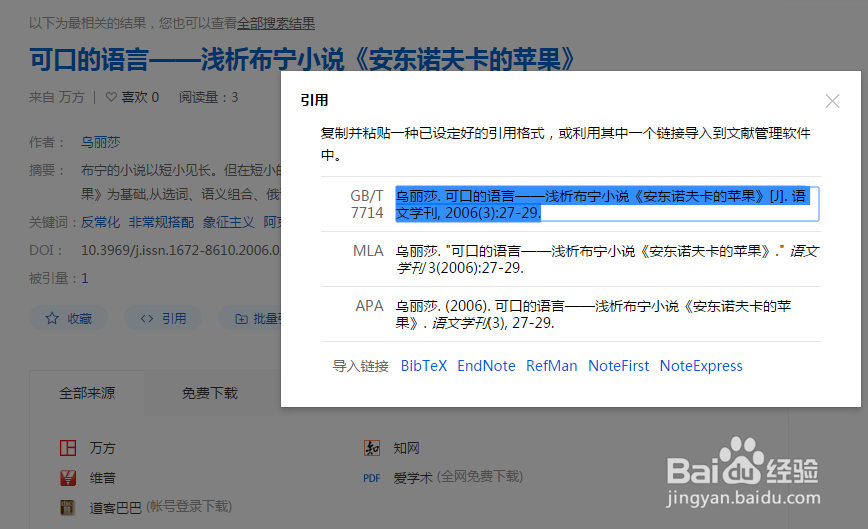
Task: Open the 知网 source link
Action: (406, 448)
